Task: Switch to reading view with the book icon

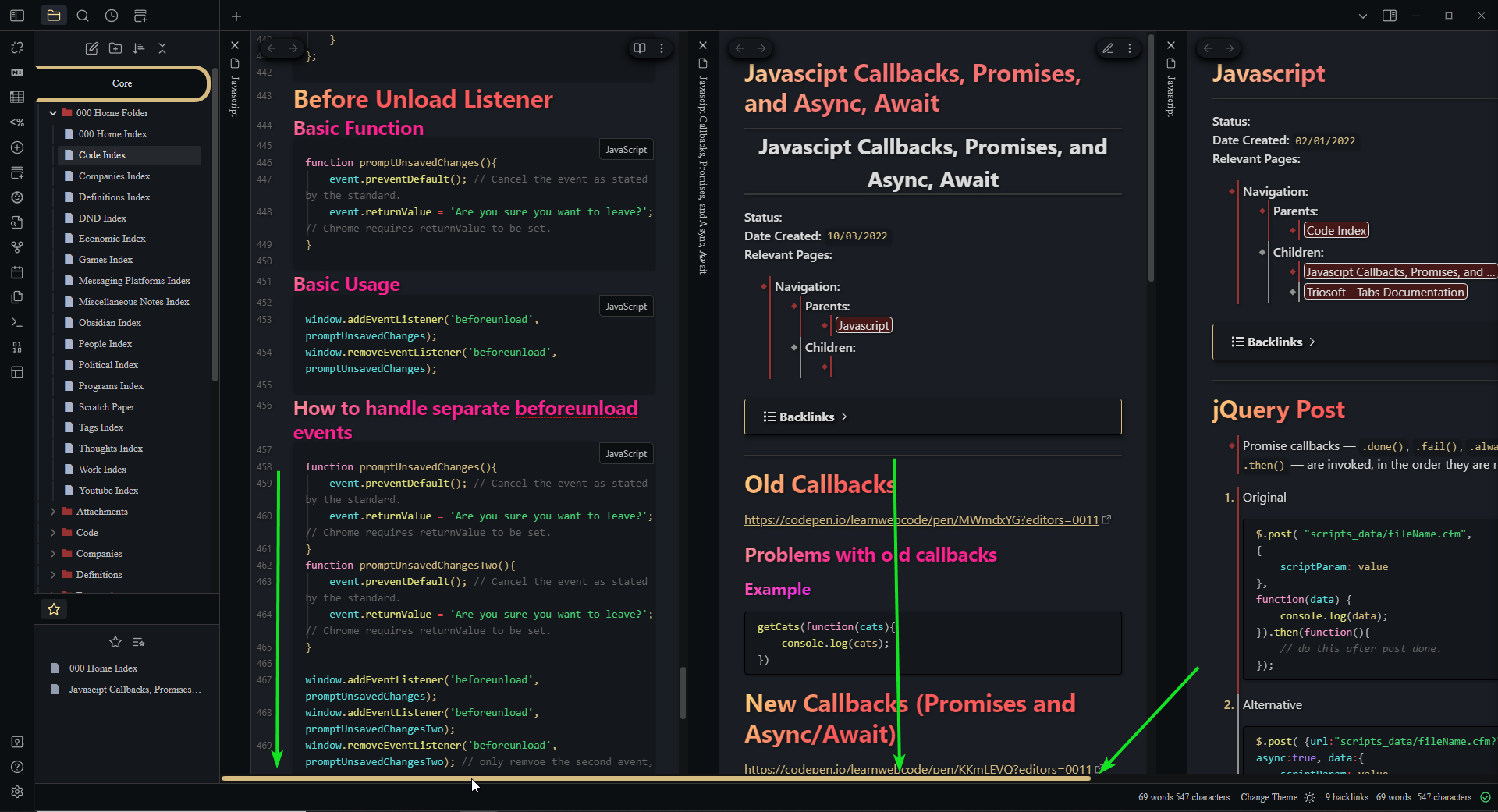Action: (640, 48)
